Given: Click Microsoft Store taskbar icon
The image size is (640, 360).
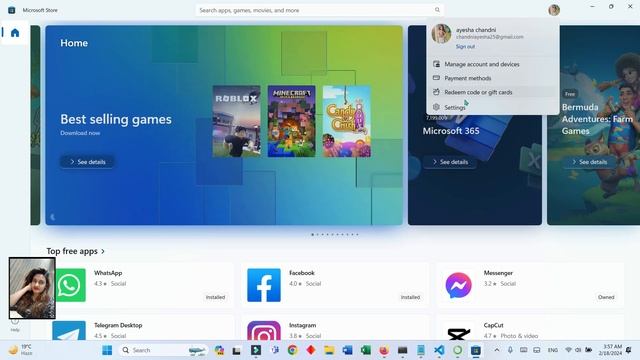Looking at the screenshot, I should click(476, 350).
